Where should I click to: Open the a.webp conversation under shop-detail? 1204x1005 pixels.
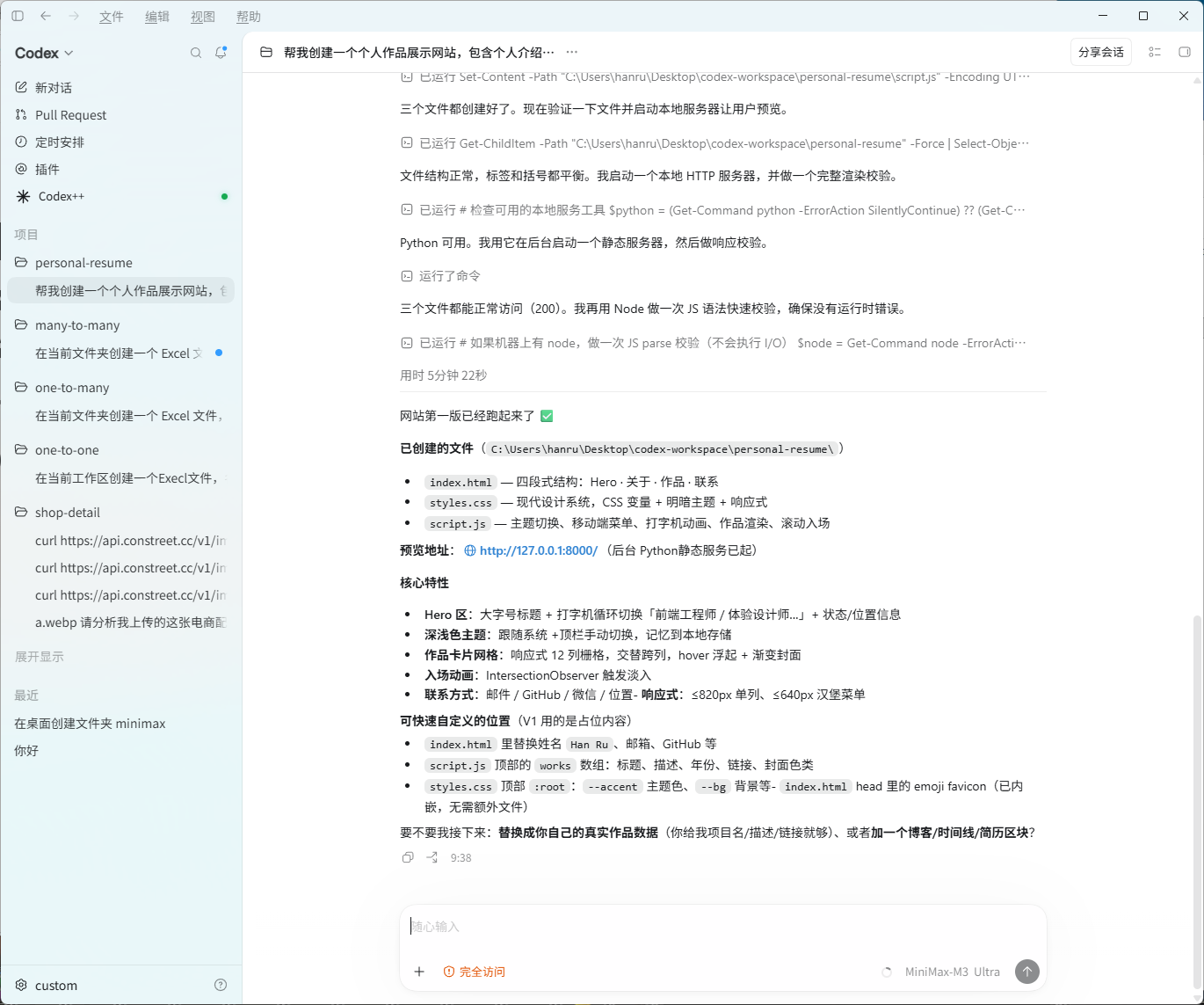(120, 622)
